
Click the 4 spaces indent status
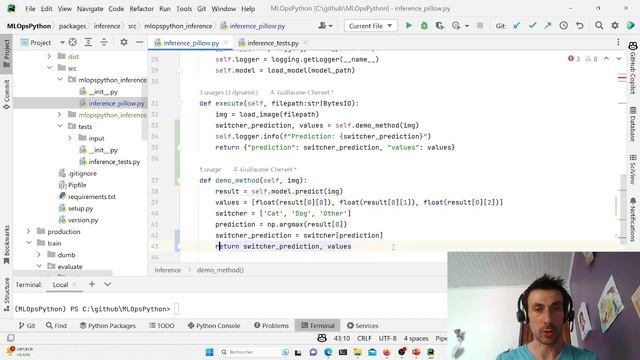[416, 338]
